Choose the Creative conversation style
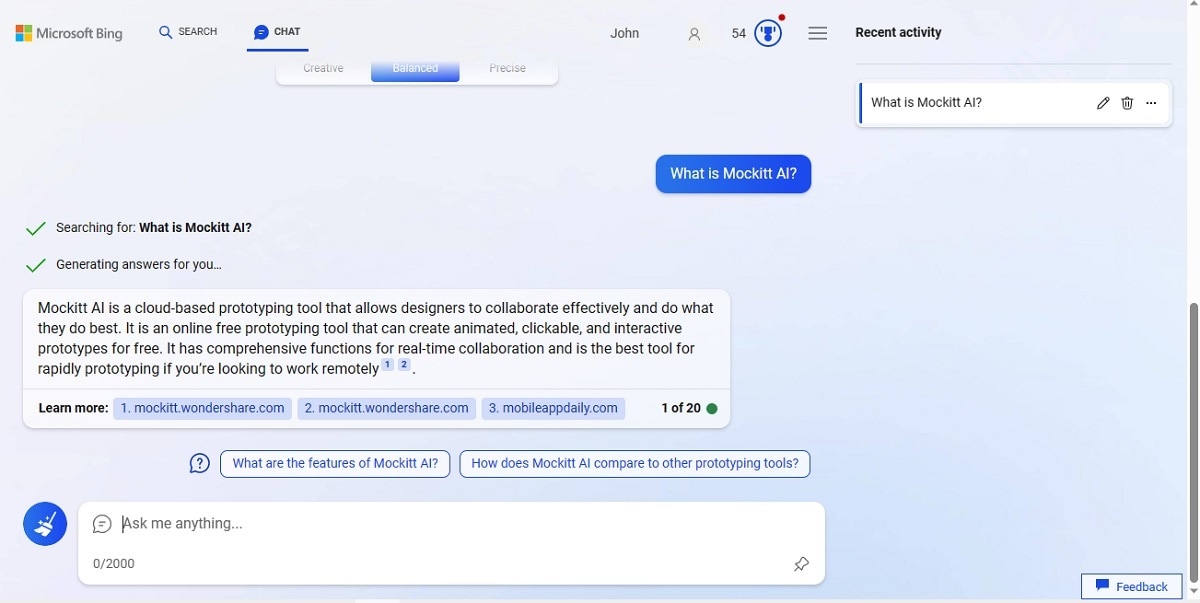Viewport: 1200px width, 603px height. click(323, 69)
